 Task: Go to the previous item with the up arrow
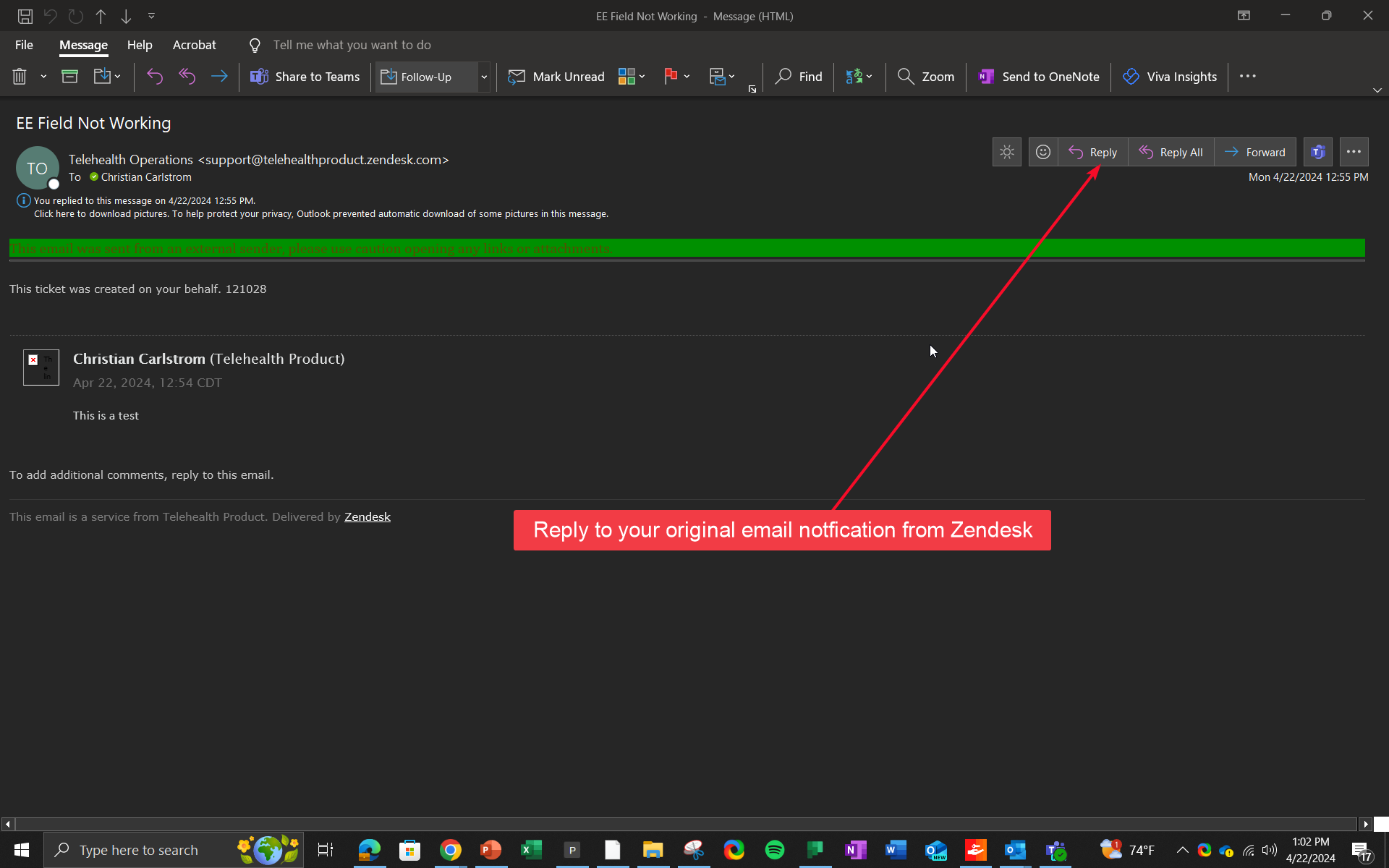click(101, 16)
